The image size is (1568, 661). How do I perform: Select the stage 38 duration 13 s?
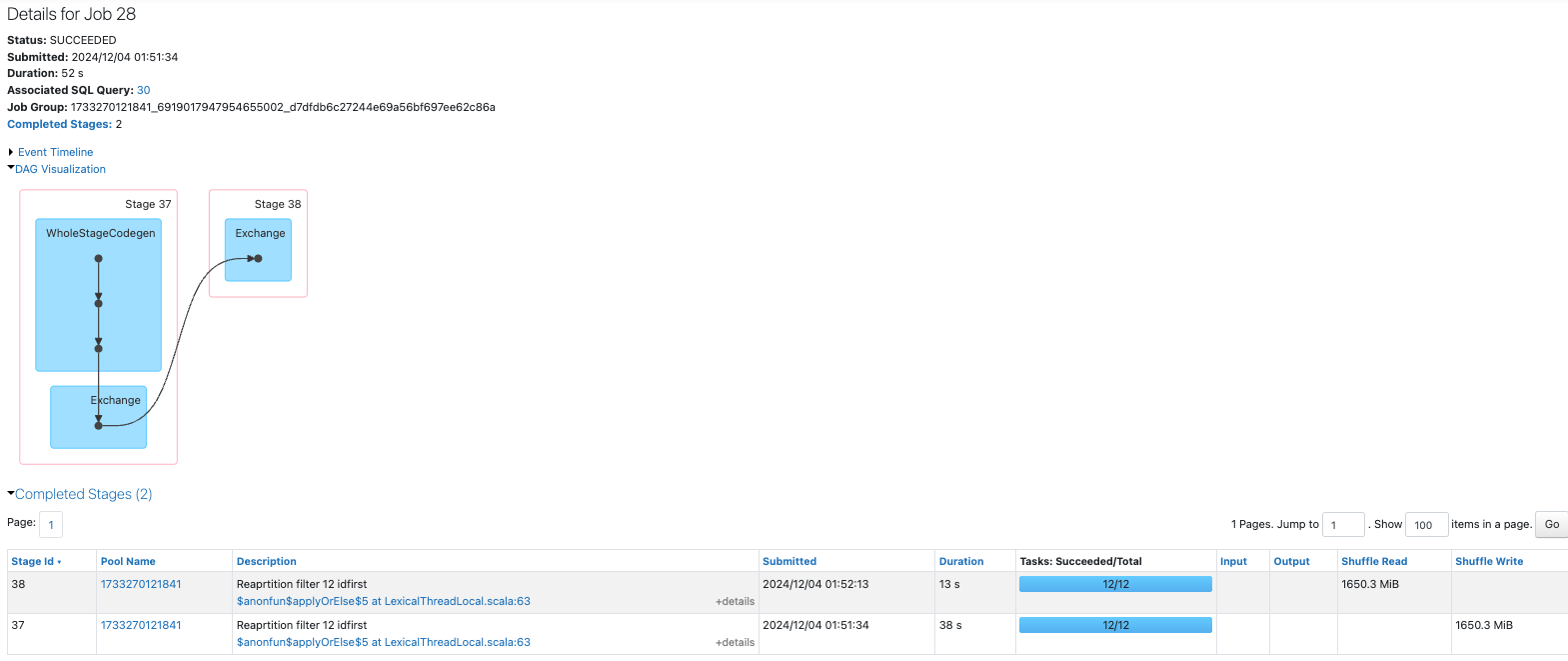949,584
